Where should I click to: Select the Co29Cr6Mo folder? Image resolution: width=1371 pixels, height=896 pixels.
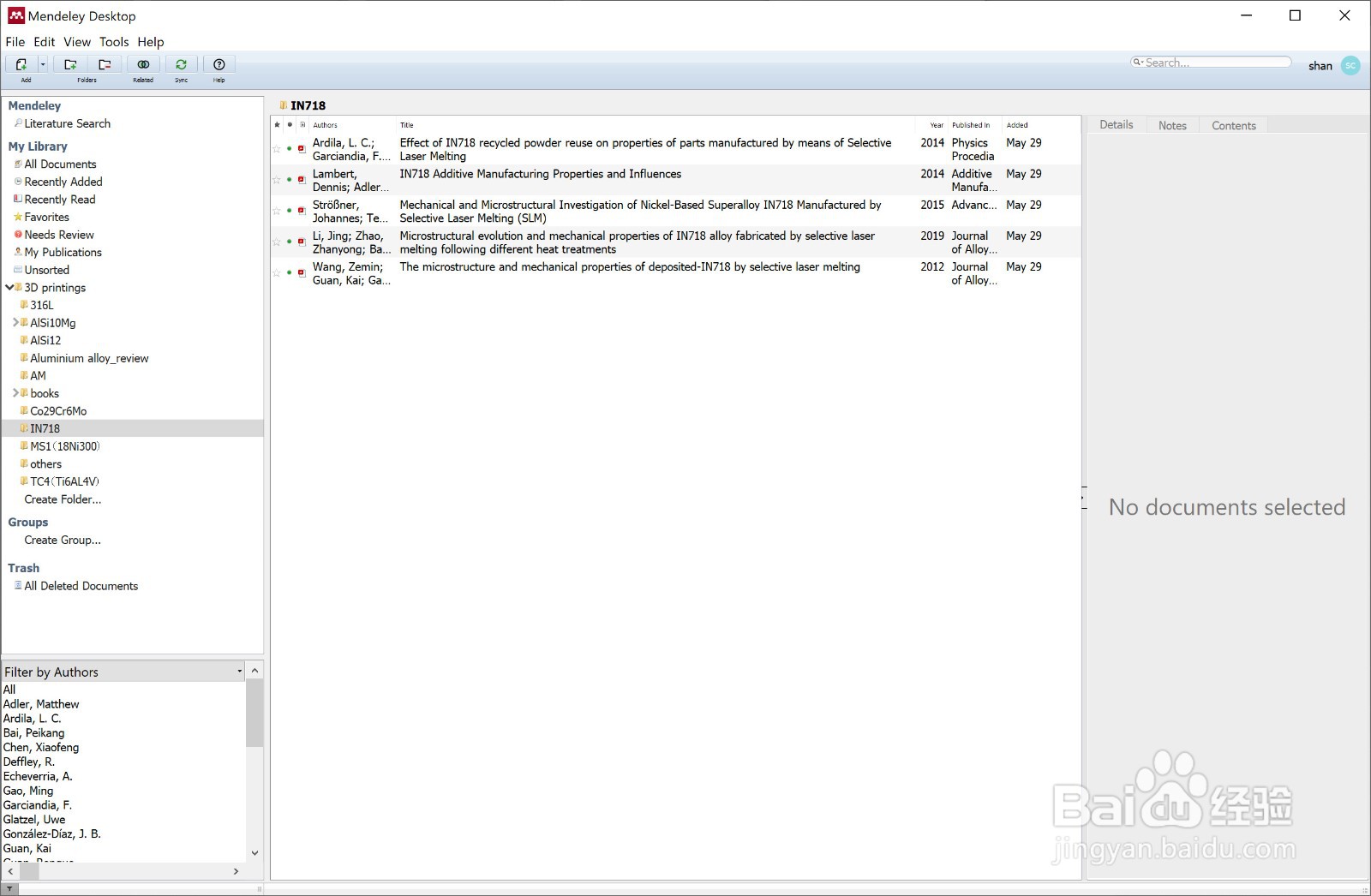58,411
